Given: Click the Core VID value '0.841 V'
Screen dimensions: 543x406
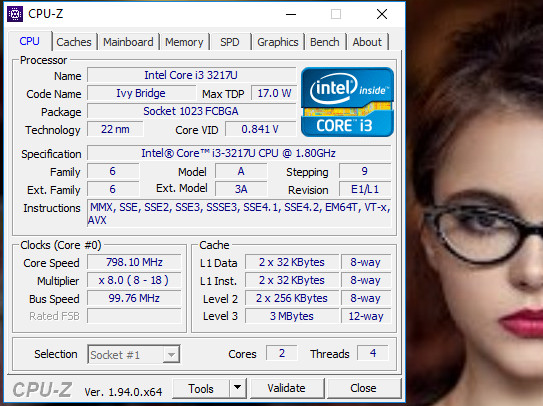Looking at the screenshot, I should (260, 129).
